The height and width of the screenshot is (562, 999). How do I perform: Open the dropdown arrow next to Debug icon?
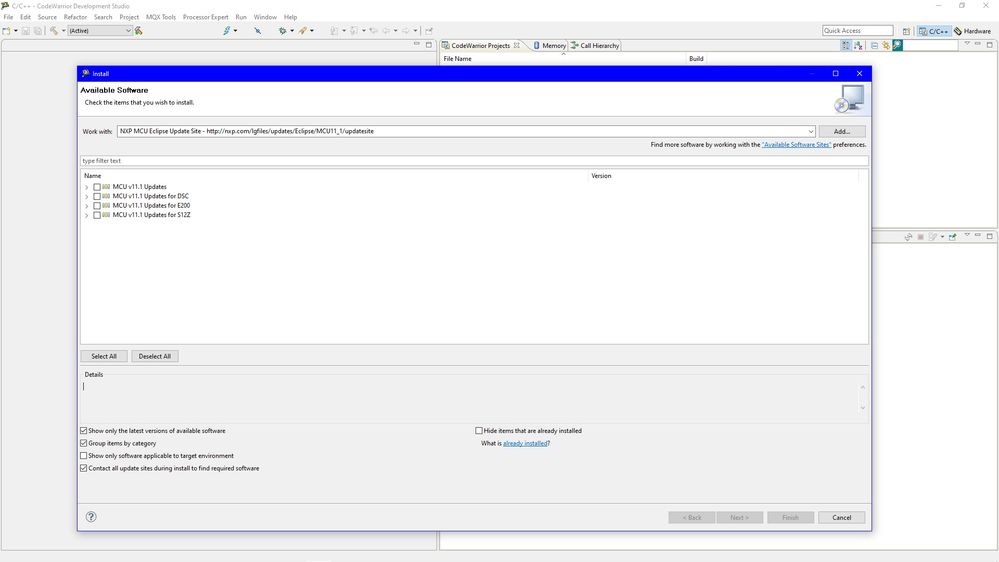[292, 31]
